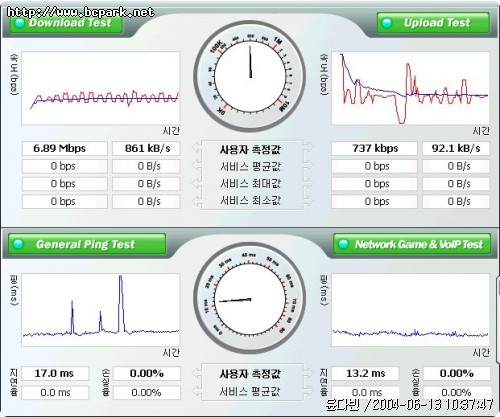The height and width of the screenshot is (417, 500).
Task: Start the Download Test
Action: click(66, 23)
